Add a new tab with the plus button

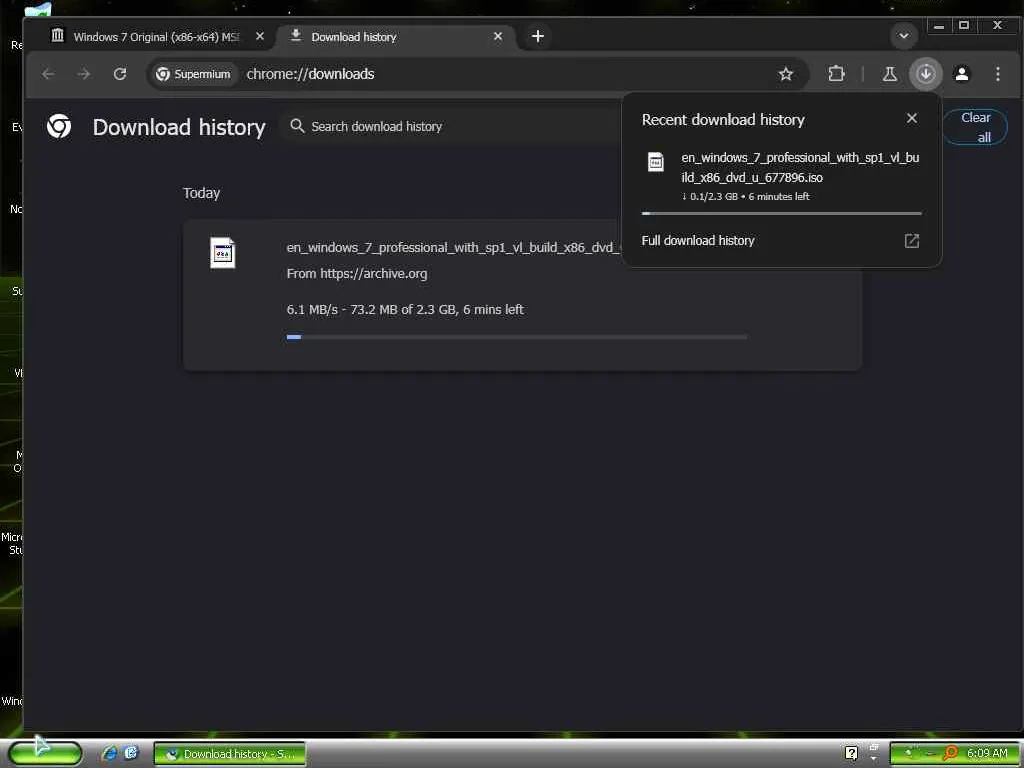pyautogui.click(x=537, y=36)
